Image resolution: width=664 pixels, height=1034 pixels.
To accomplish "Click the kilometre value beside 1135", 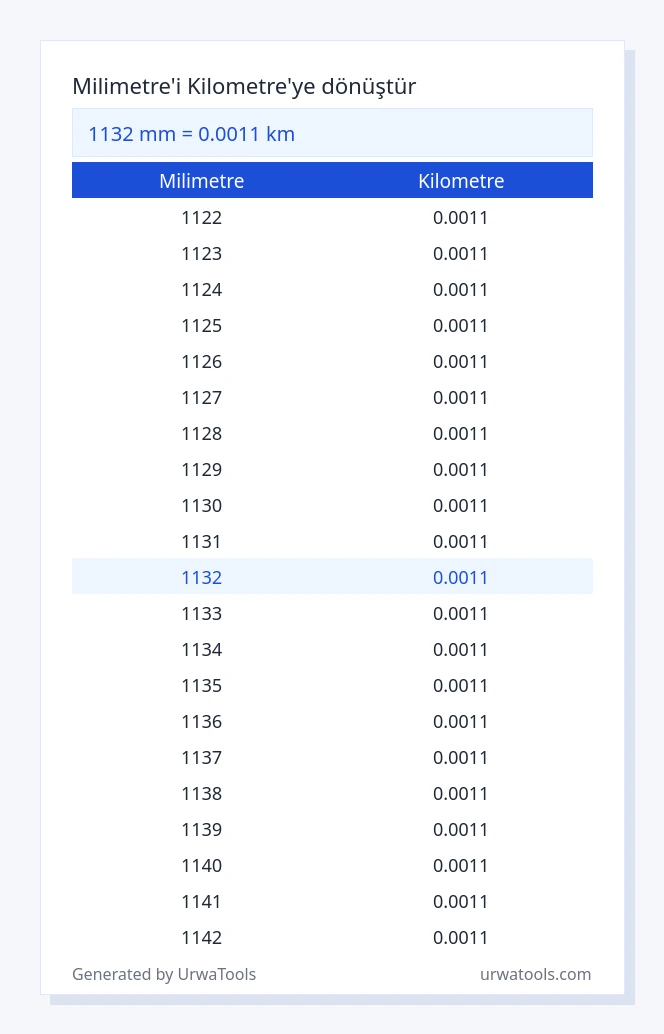I will 460,685.
